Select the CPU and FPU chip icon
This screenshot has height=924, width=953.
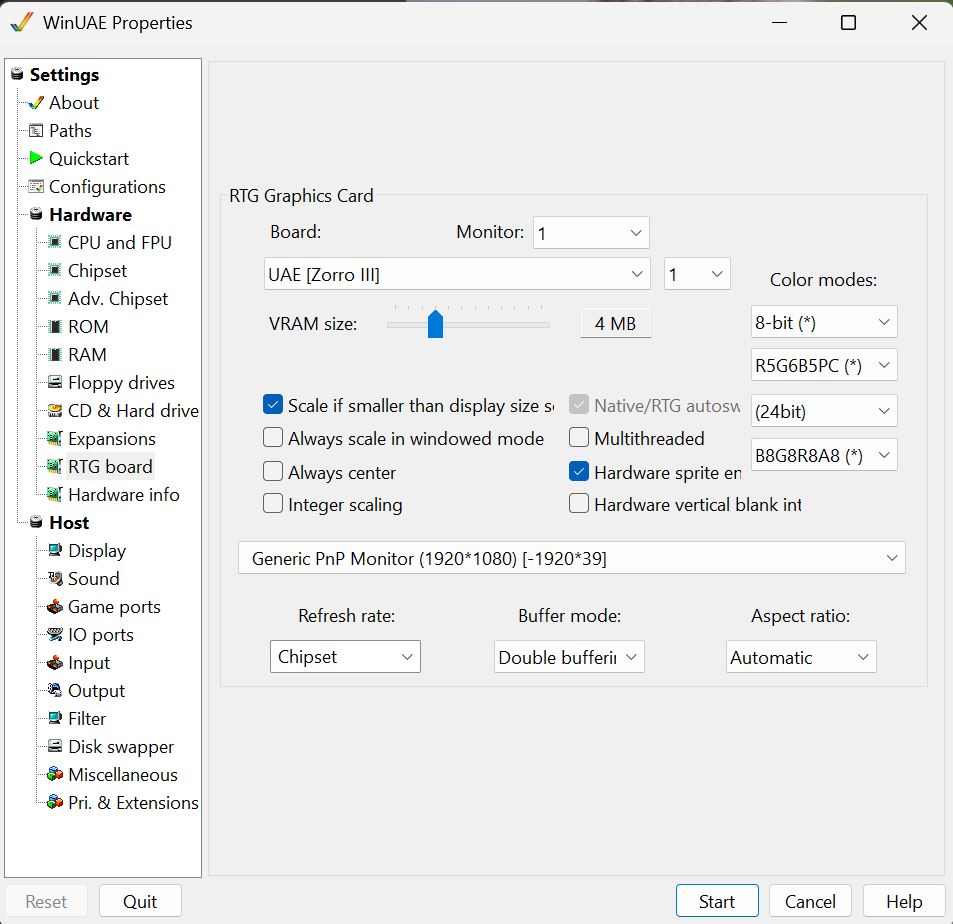[55, 242]
